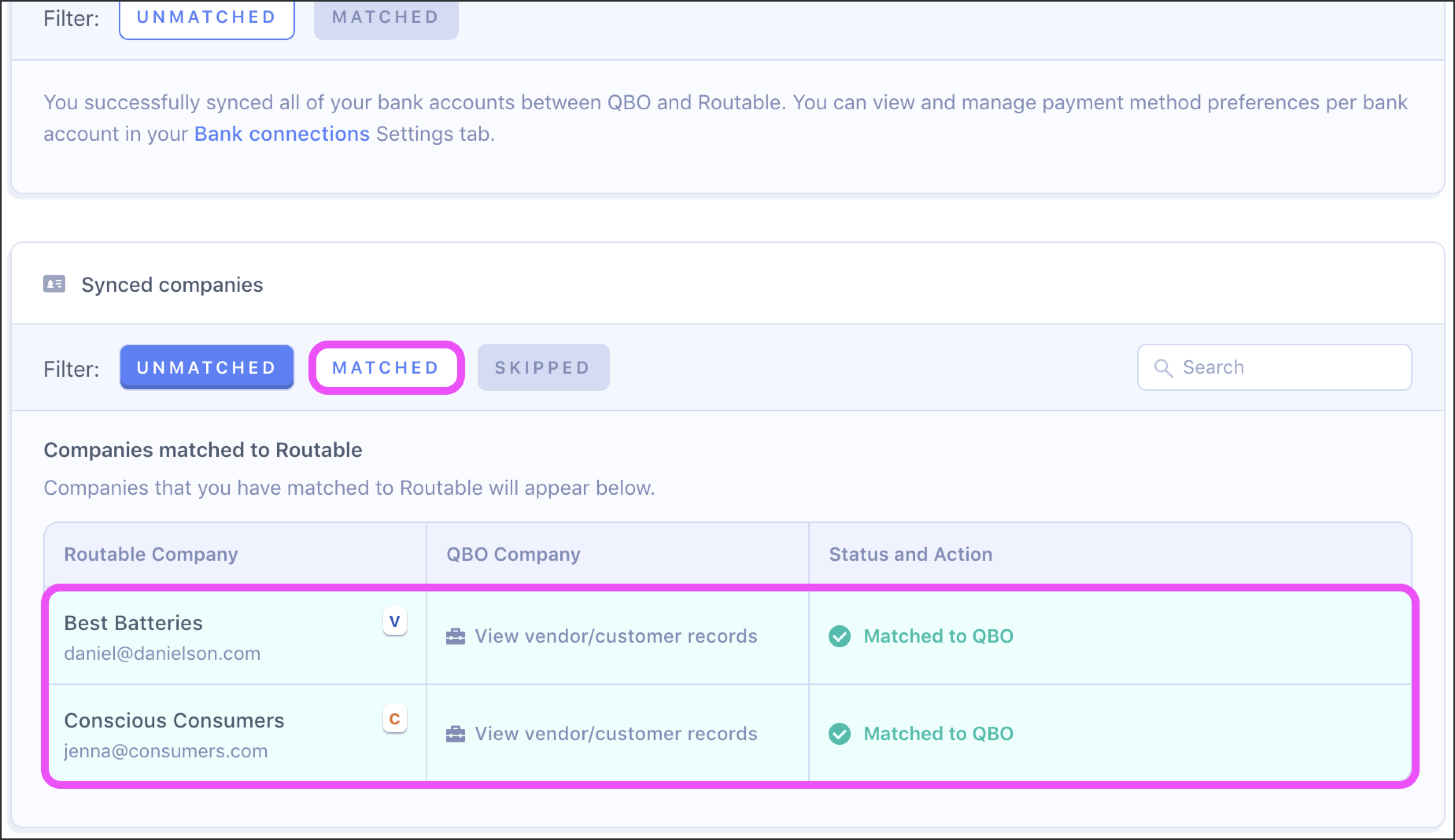Click the companies Search field
This screenshot has width=1455, height=840.
coord(1274,367)
